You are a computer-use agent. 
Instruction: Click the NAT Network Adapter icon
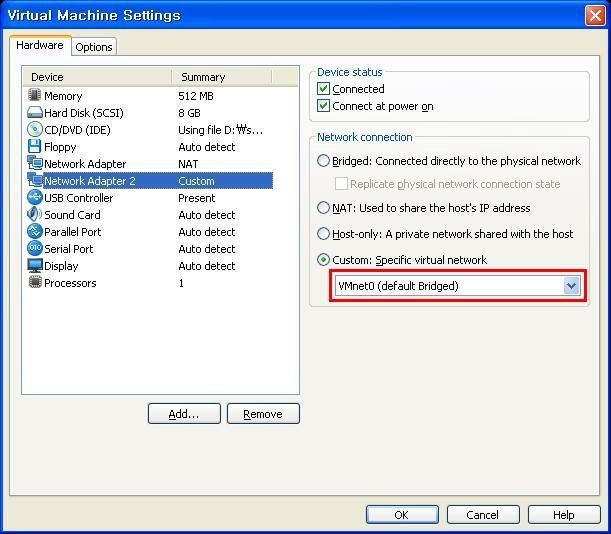click(x=35, y=163)
